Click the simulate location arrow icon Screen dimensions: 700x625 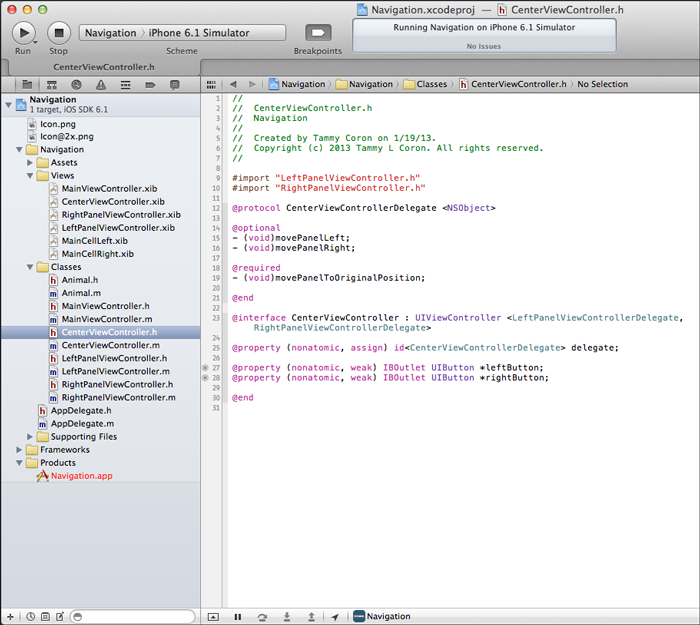point(335,617)
